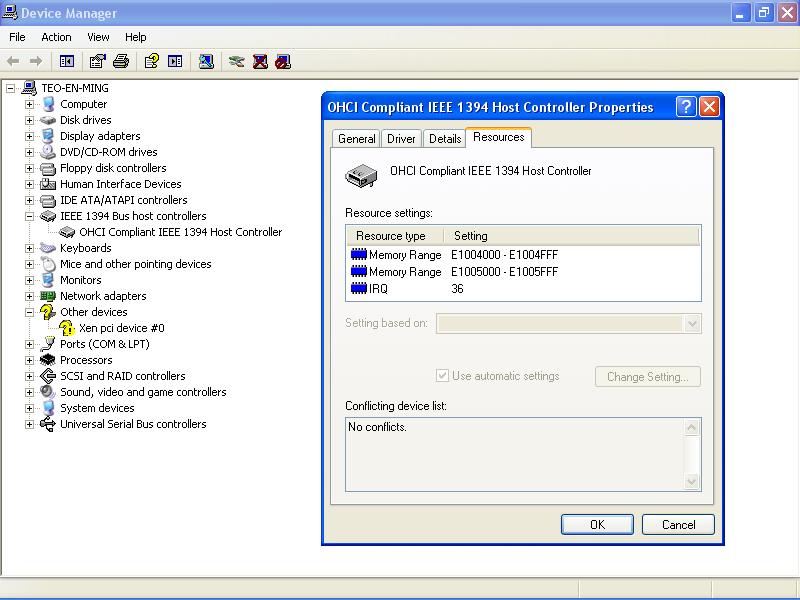The image size is (800, 600).
Task: Expand the Network adapters node
Action: [x=30, y=296]
